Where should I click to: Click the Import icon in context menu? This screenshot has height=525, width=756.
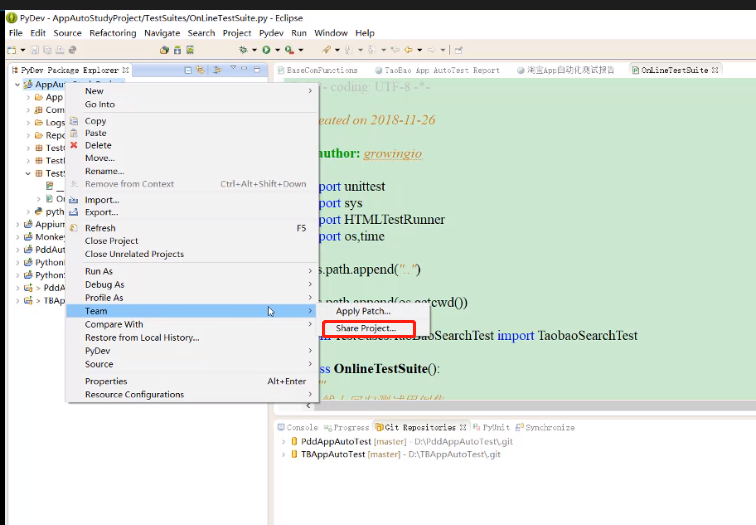(x=73, y=200)
